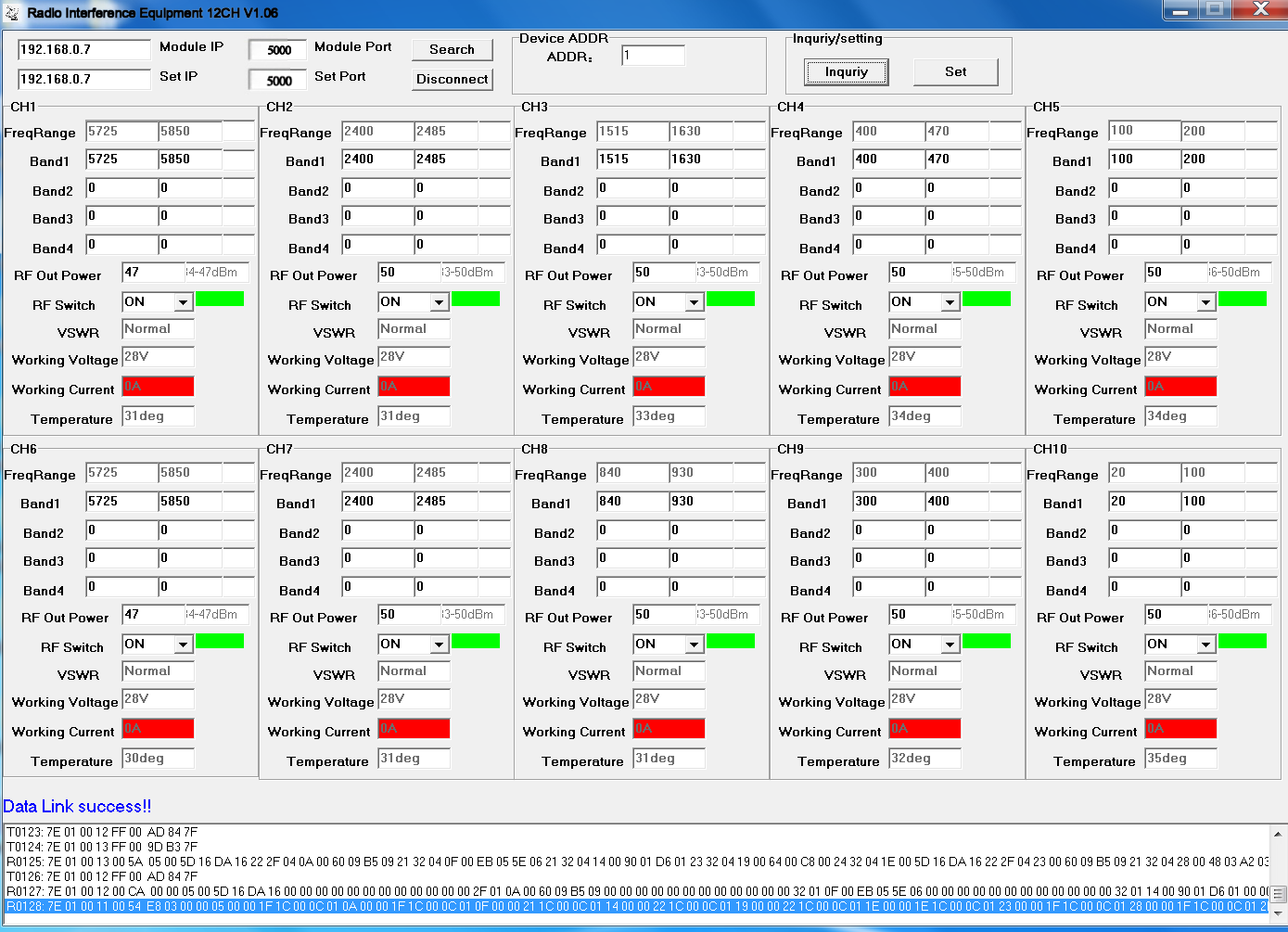This screenshot has width=1288, height=932.
Task: Click CH6 Working Voltage 28V value
Action: 158,699
